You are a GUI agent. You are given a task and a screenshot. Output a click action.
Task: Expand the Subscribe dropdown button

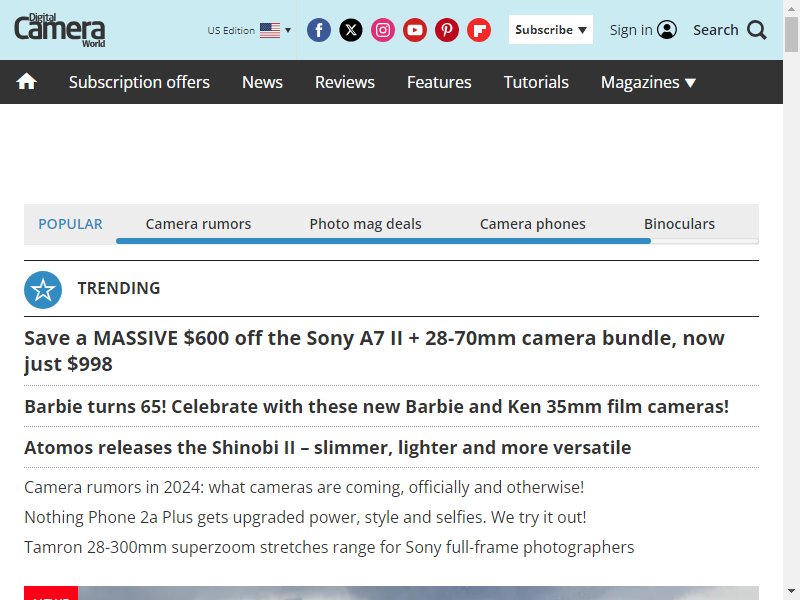[x=551, y=30]
